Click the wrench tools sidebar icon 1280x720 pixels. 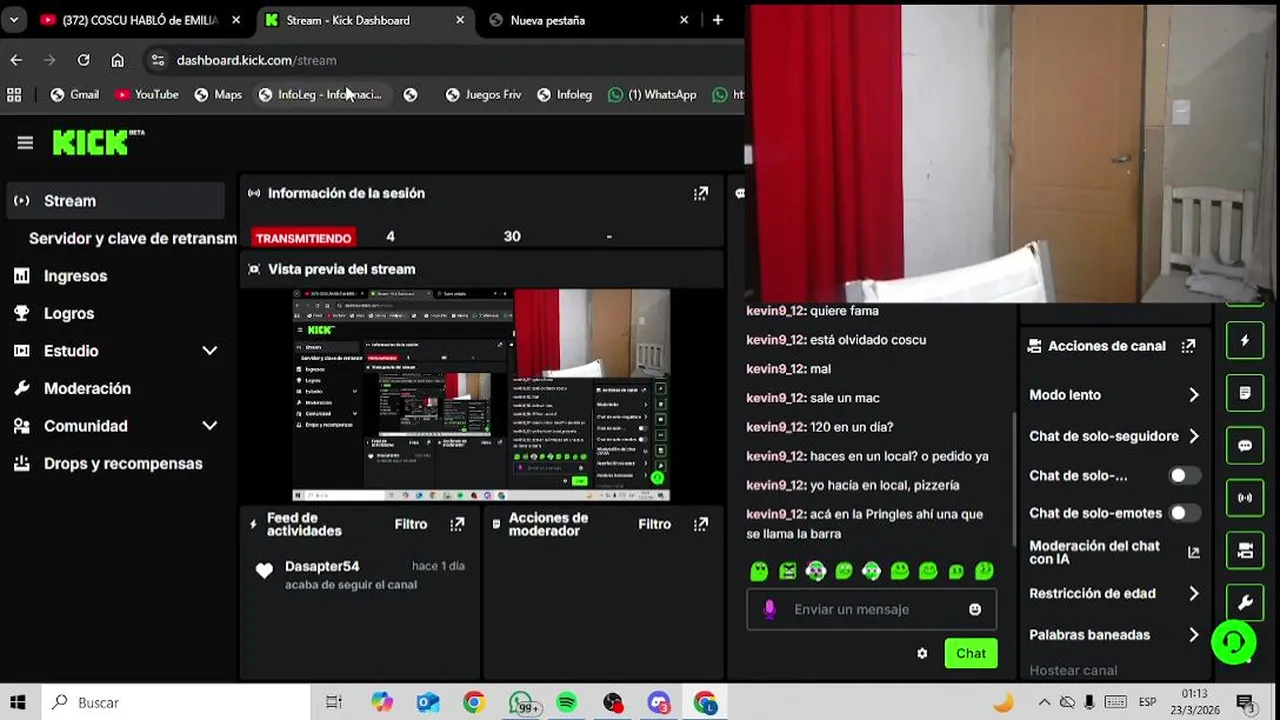pyautogui.click(x=1245, y=602)
